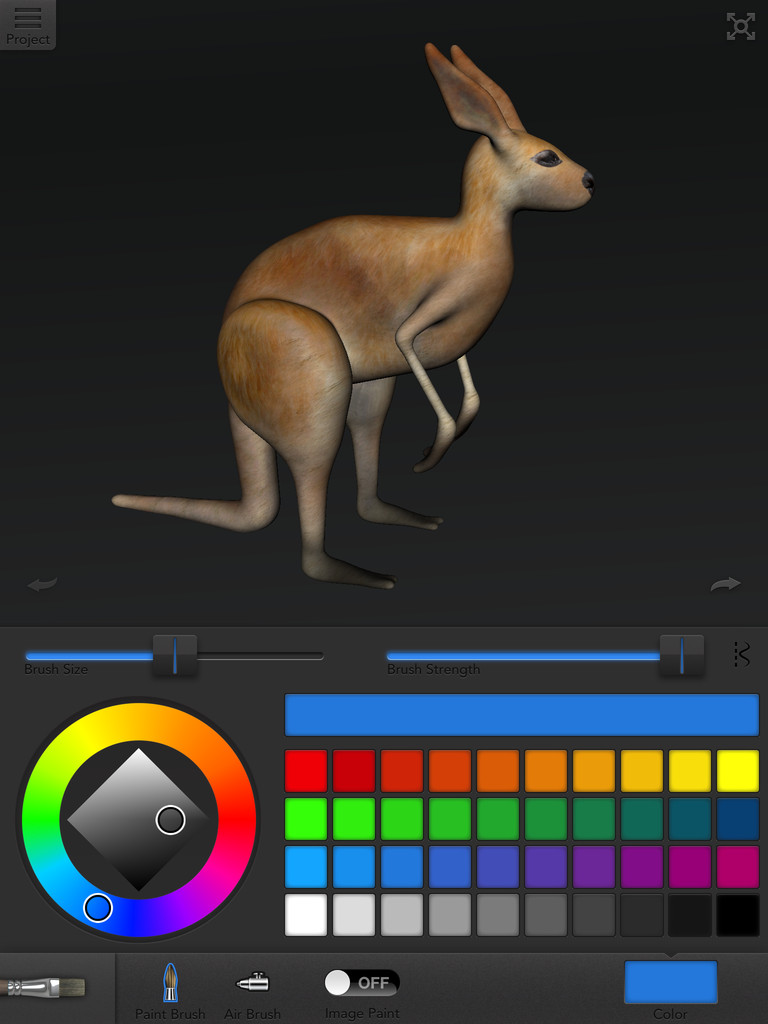Toggle the Image Paint switch on
Viewport: 768px width, 1024px height.
point(362,982)
